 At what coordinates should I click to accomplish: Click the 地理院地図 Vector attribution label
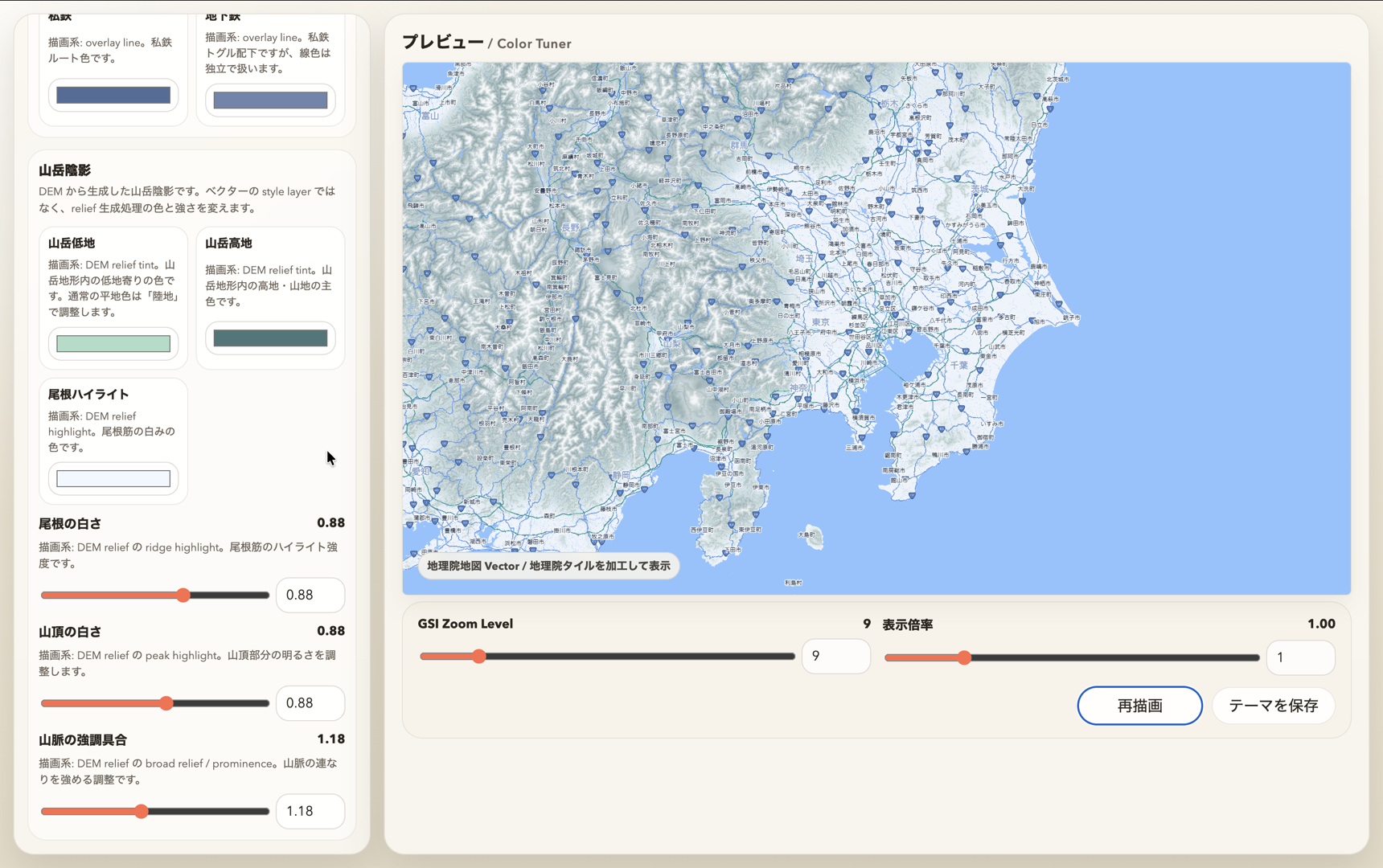[x=548, y=566]
